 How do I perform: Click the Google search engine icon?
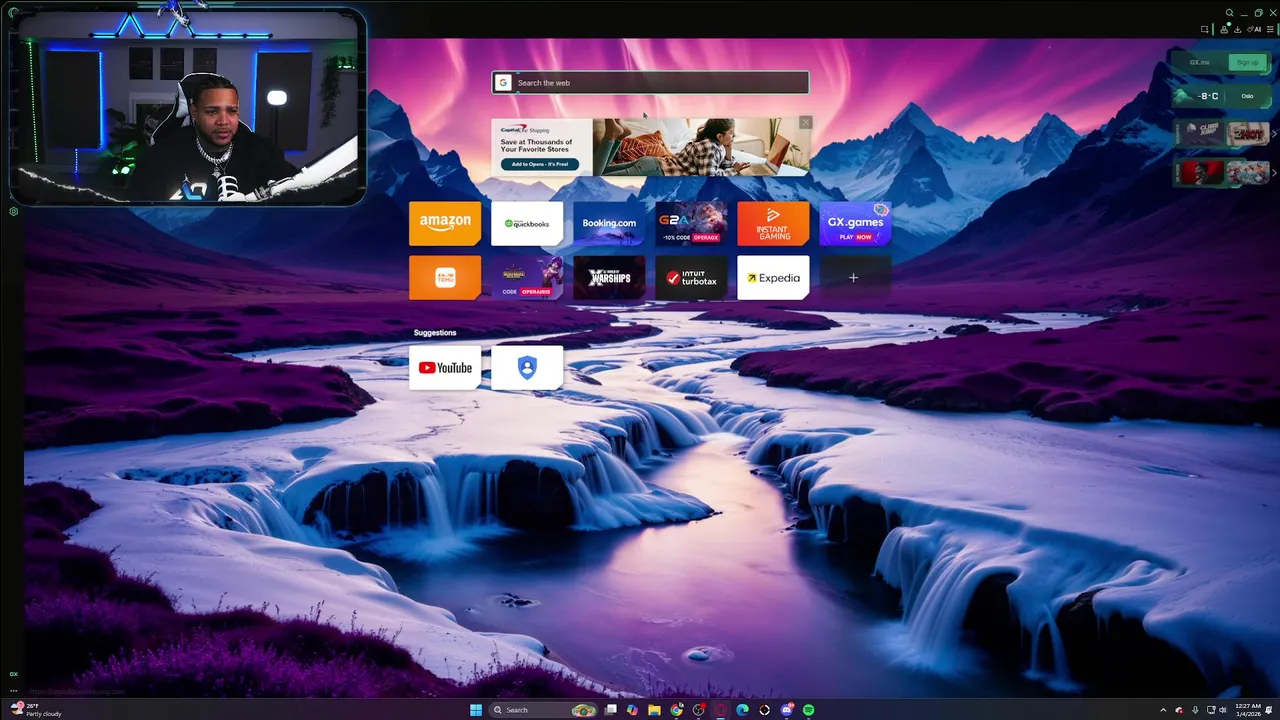[504, 83]
